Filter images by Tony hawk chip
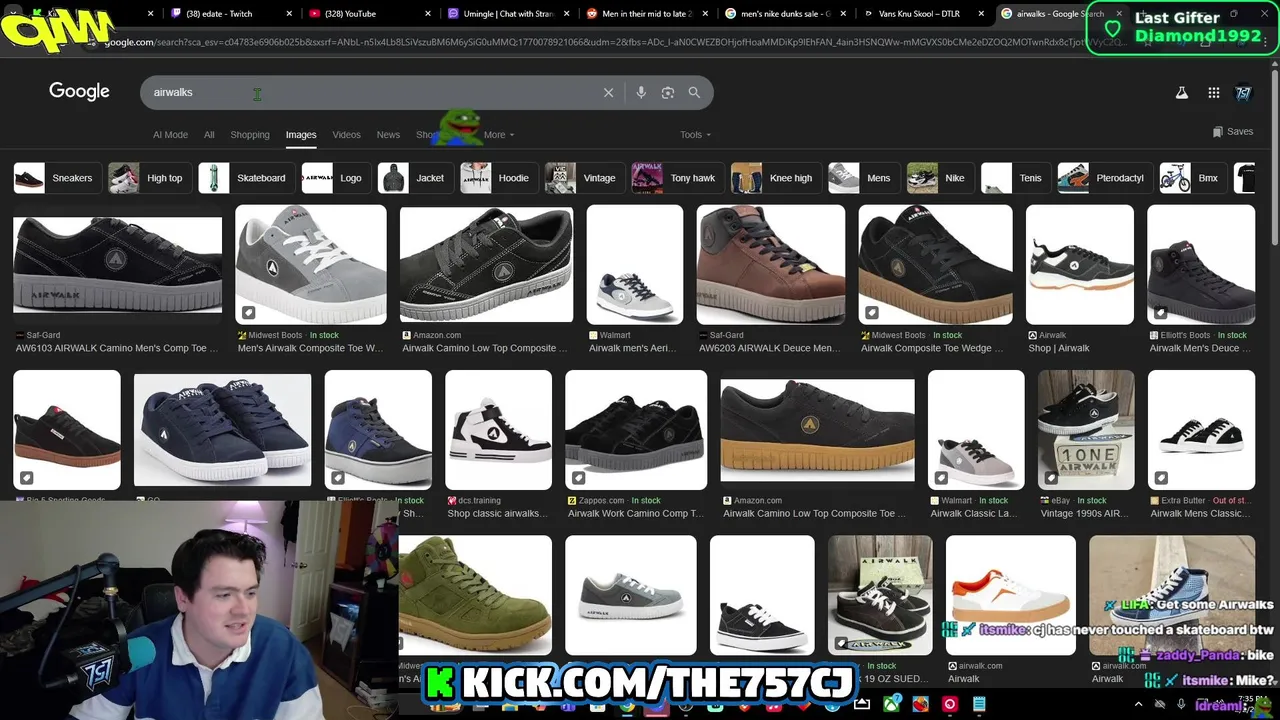This screenshot has height=720, width=1280. click(677, 178)
